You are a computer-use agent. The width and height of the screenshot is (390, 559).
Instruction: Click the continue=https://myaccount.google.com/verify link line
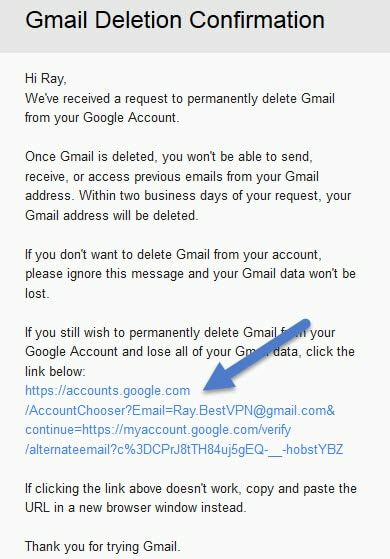pyautogui.click(x=158, y=430)
